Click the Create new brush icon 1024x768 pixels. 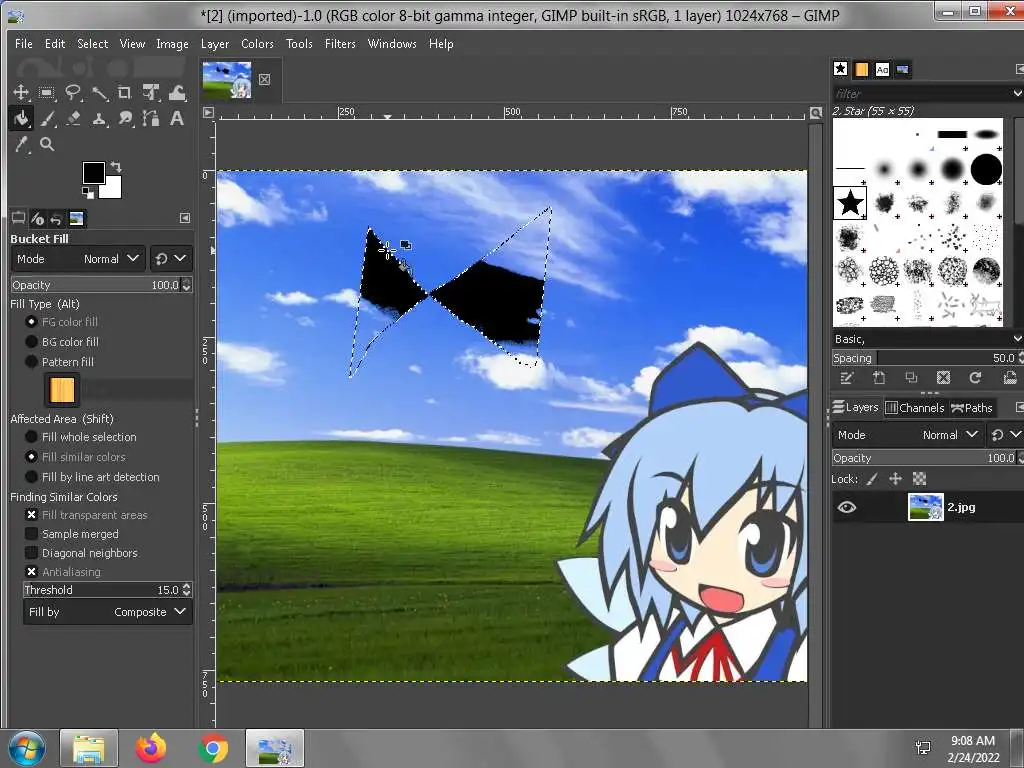click(879, 377)
